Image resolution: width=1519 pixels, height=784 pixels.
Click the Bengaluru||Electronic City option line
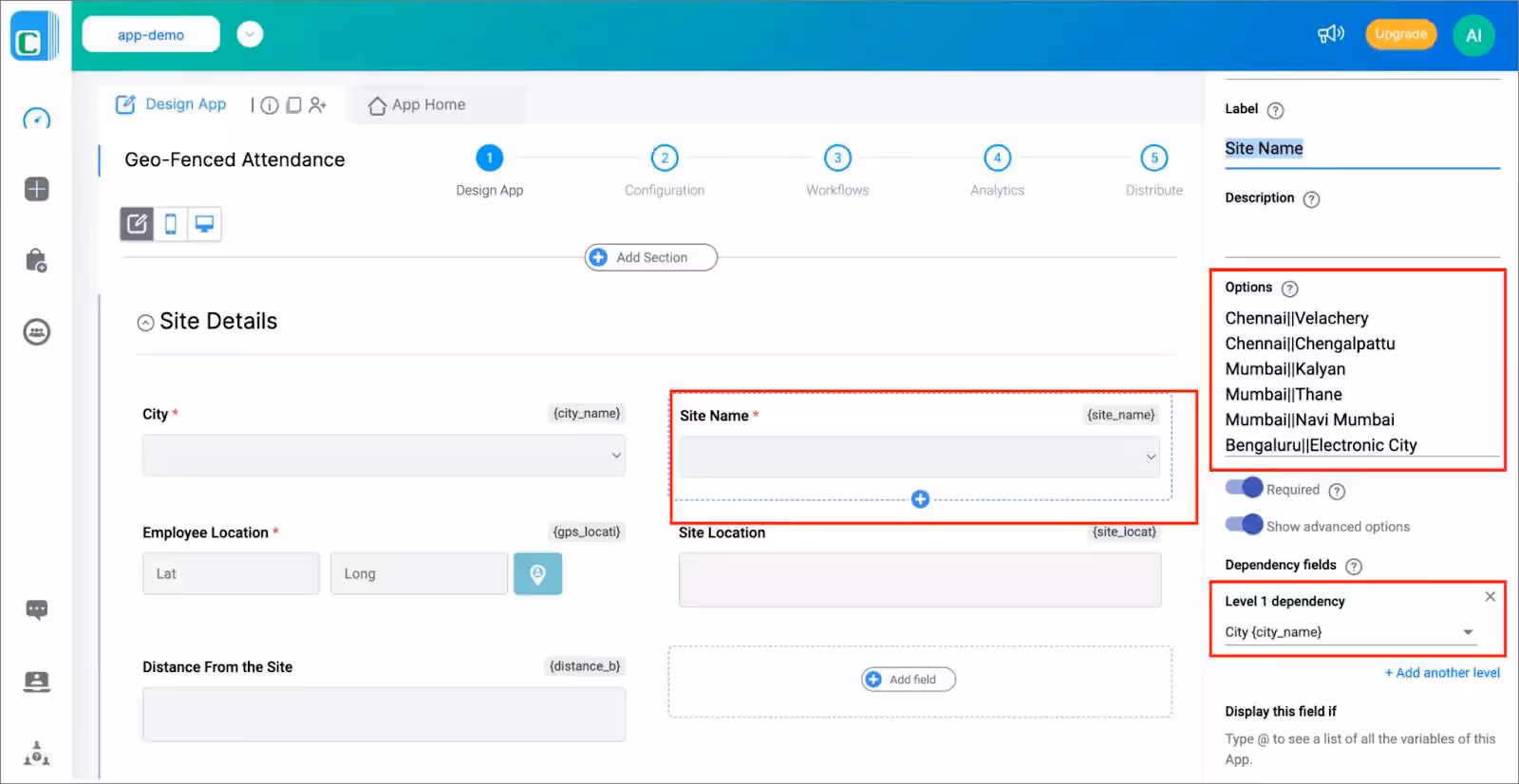click(1321, 445)
